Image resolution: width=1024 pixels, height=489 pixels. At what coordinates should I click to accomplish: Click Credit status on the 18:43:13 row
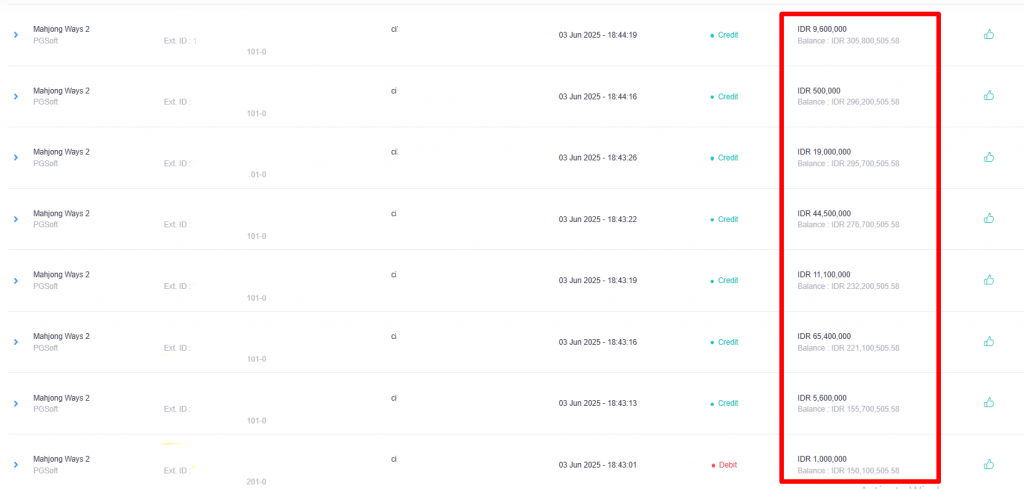tap(728, 403)
